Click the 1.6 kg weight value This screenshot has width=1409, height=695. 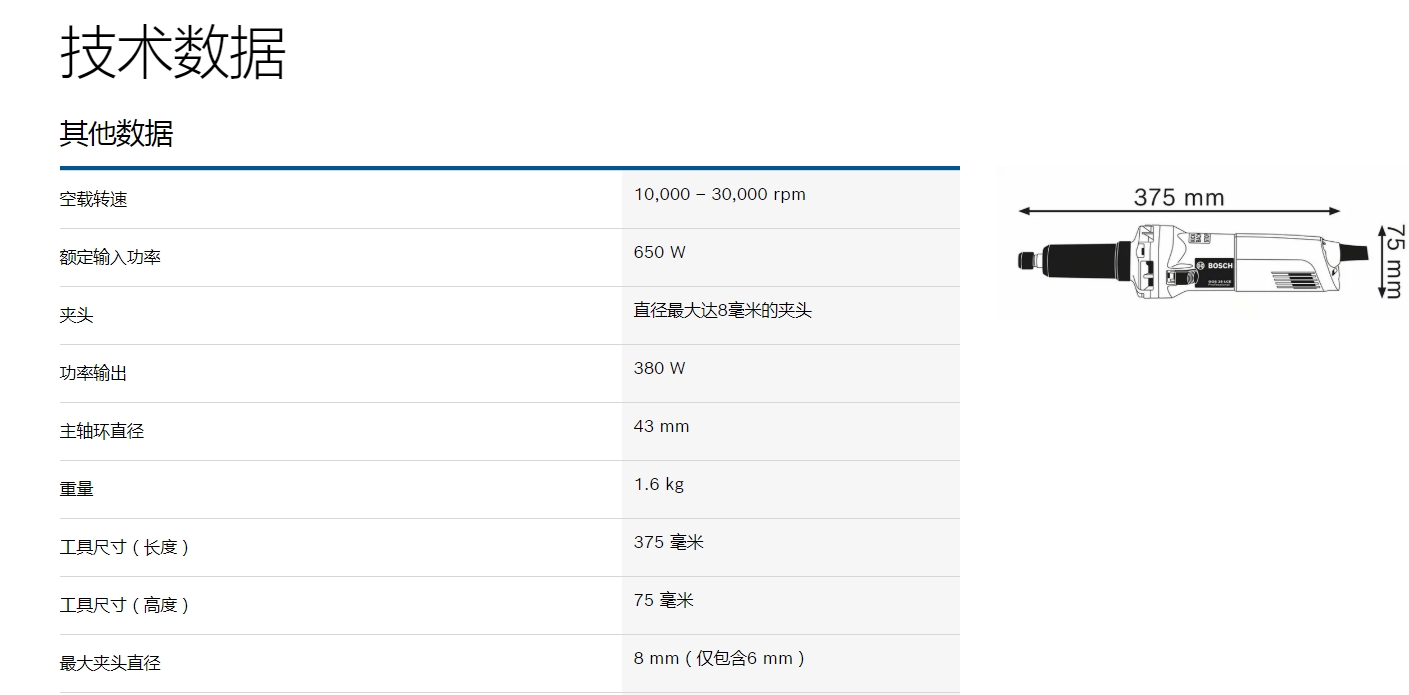click(658, 484)
